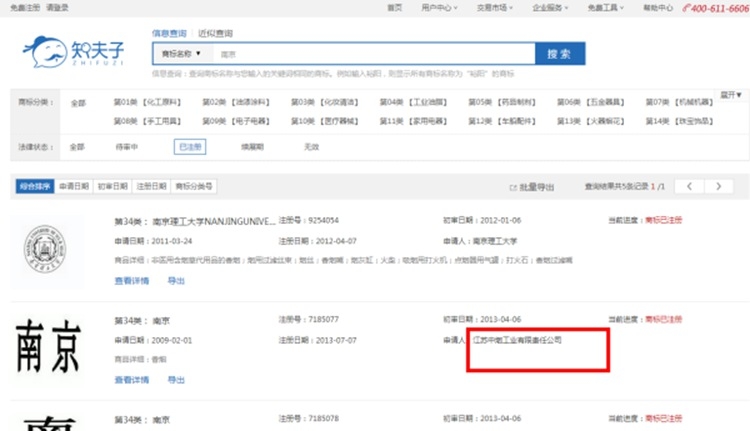Viewport: 750px width, 431px height.
Task: Click the 批量导出 batch export link
Action: tap(537, 188)
